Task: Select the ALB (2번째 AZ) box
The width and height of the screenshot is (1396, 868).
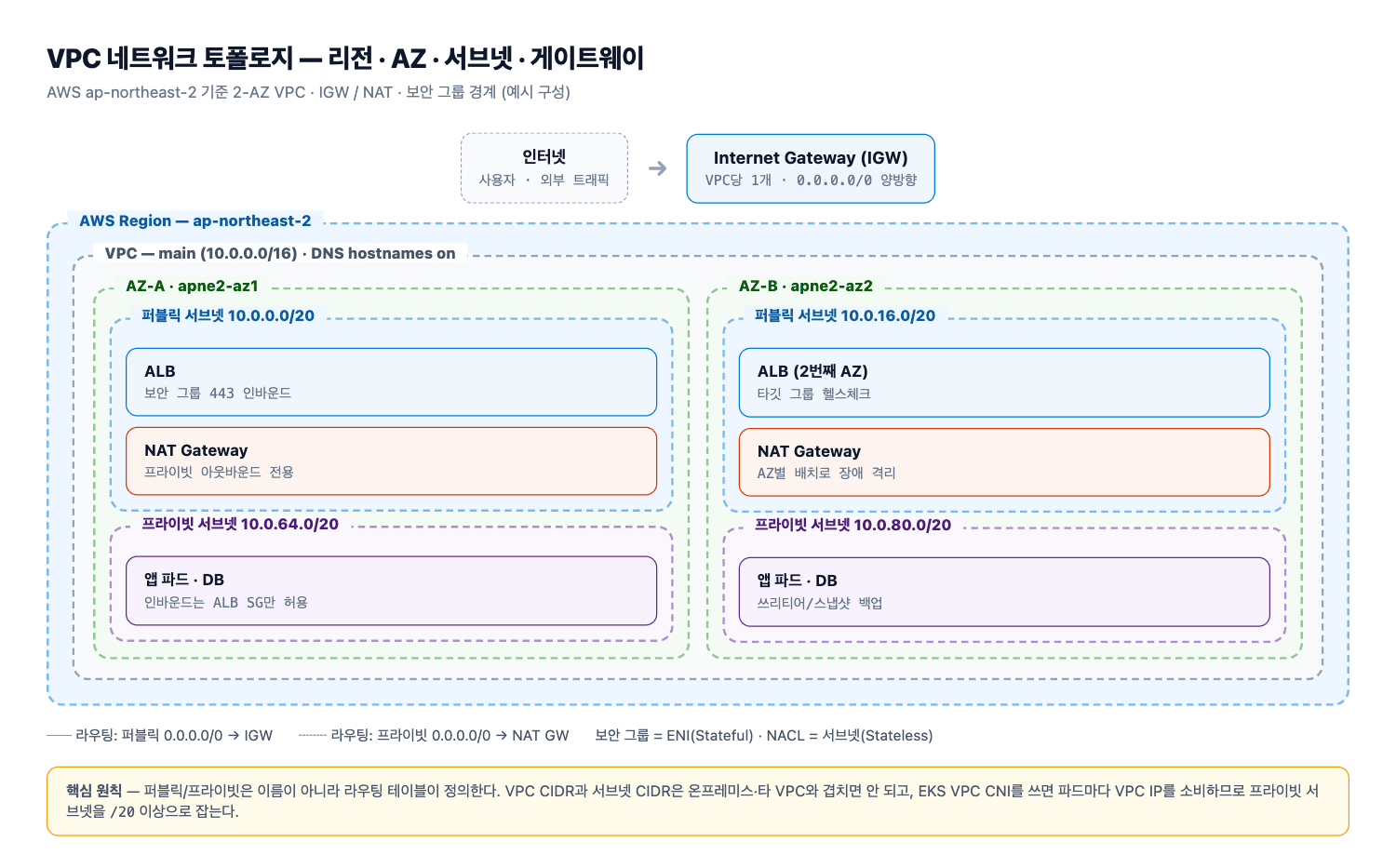Action: (x=1004, y=382)
